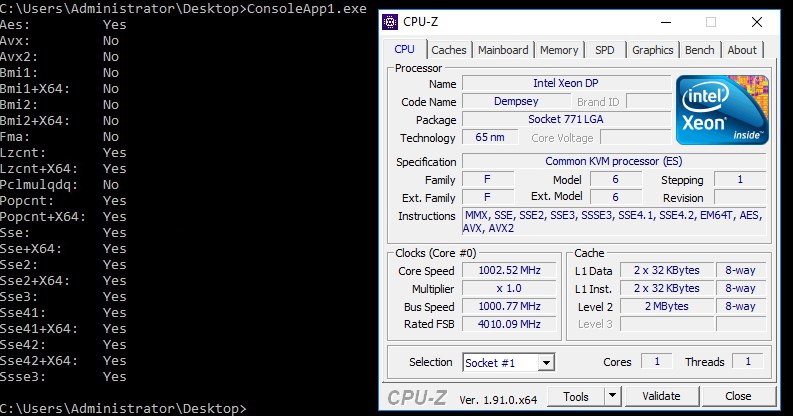This screenshot has width=793, height=416.
Task: Click the Tools button
Action: tap(576, 396)
